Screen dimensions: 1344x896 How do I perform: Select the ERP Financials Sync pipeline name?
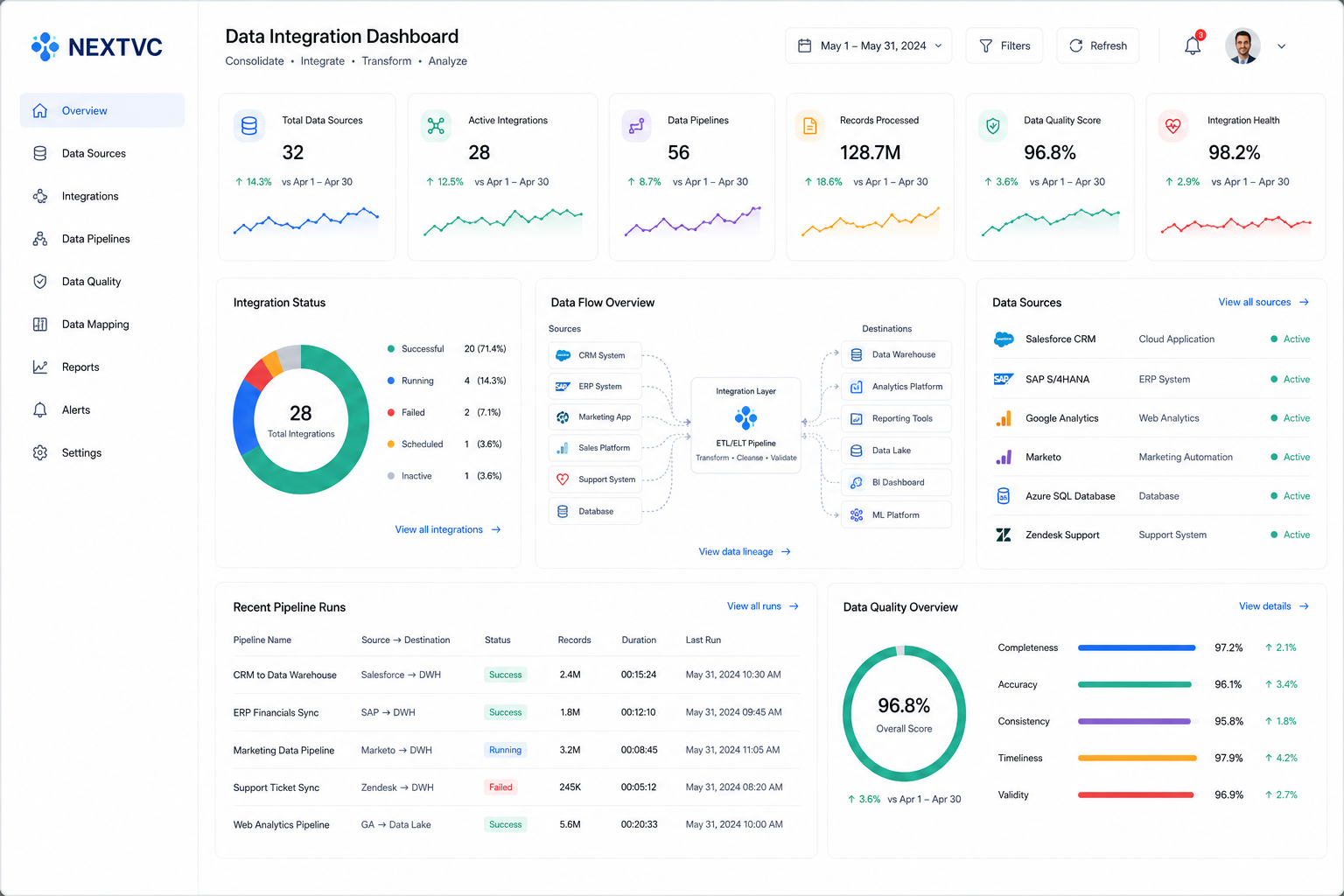point(276,712)
